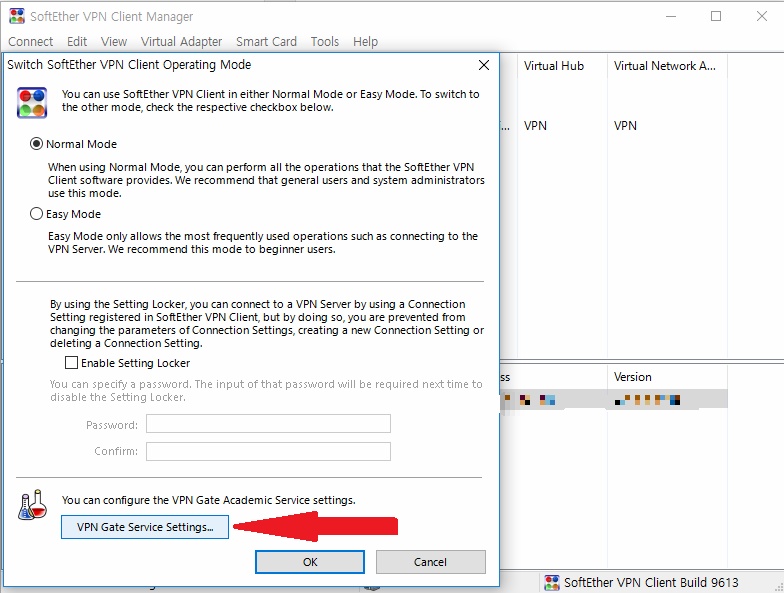Image resolution: width=784 pixels, height=593 pixels.
Task: Open the Tools menu
Action: (x=325, y=42)
